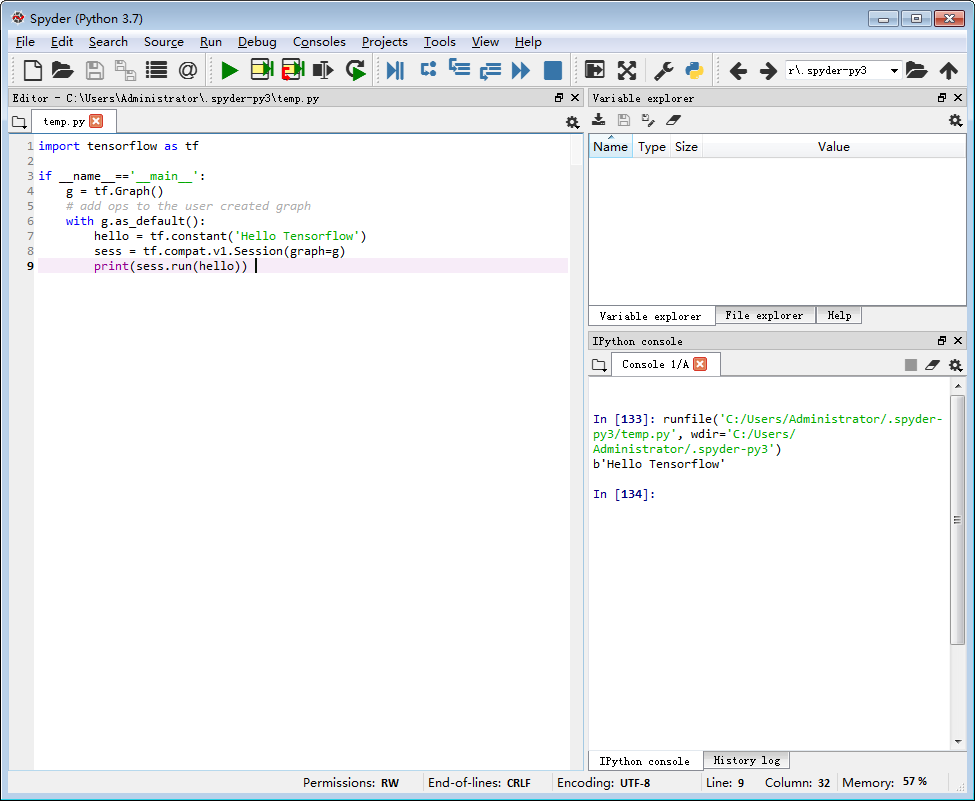This screenshot has height=801, width=975.
Task: Open IPython console options gear
Action: point(956,365)
